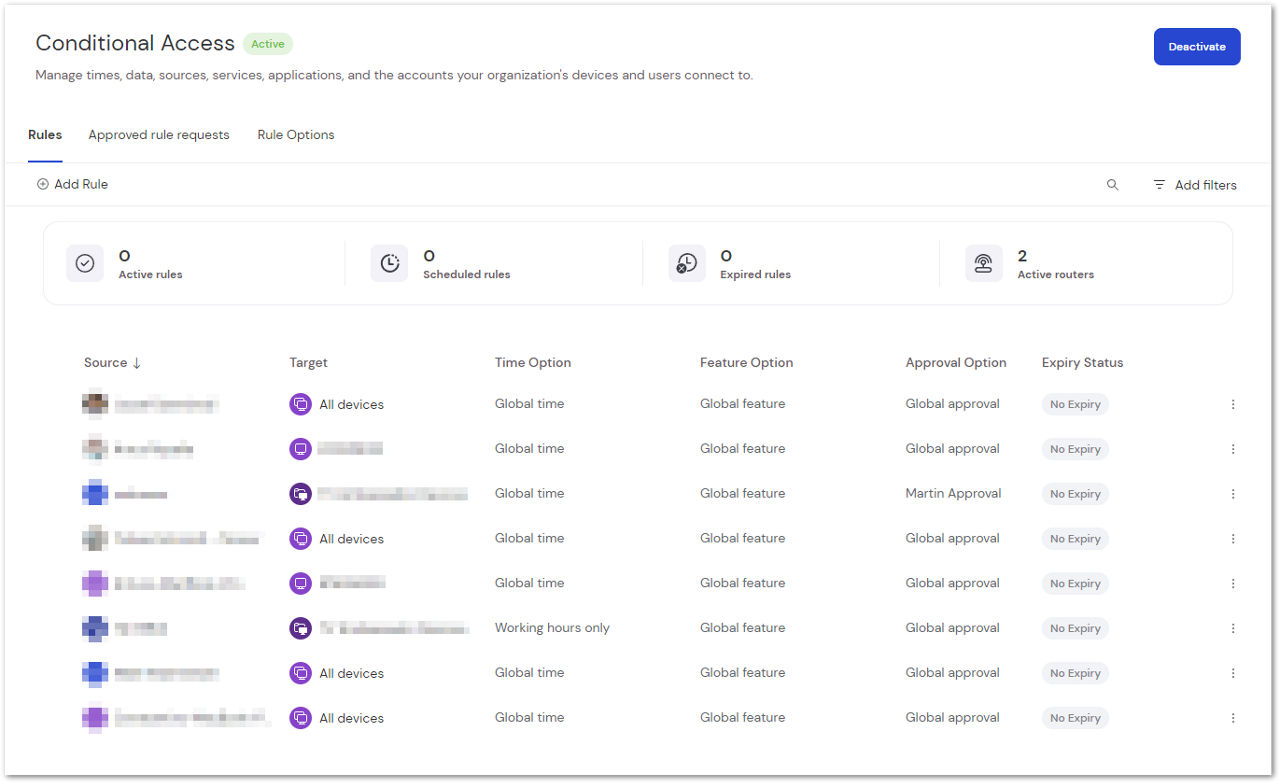The image size is (1280, 784).
Task: Go to the Rule Options tab
Action: tap(296, 135)
